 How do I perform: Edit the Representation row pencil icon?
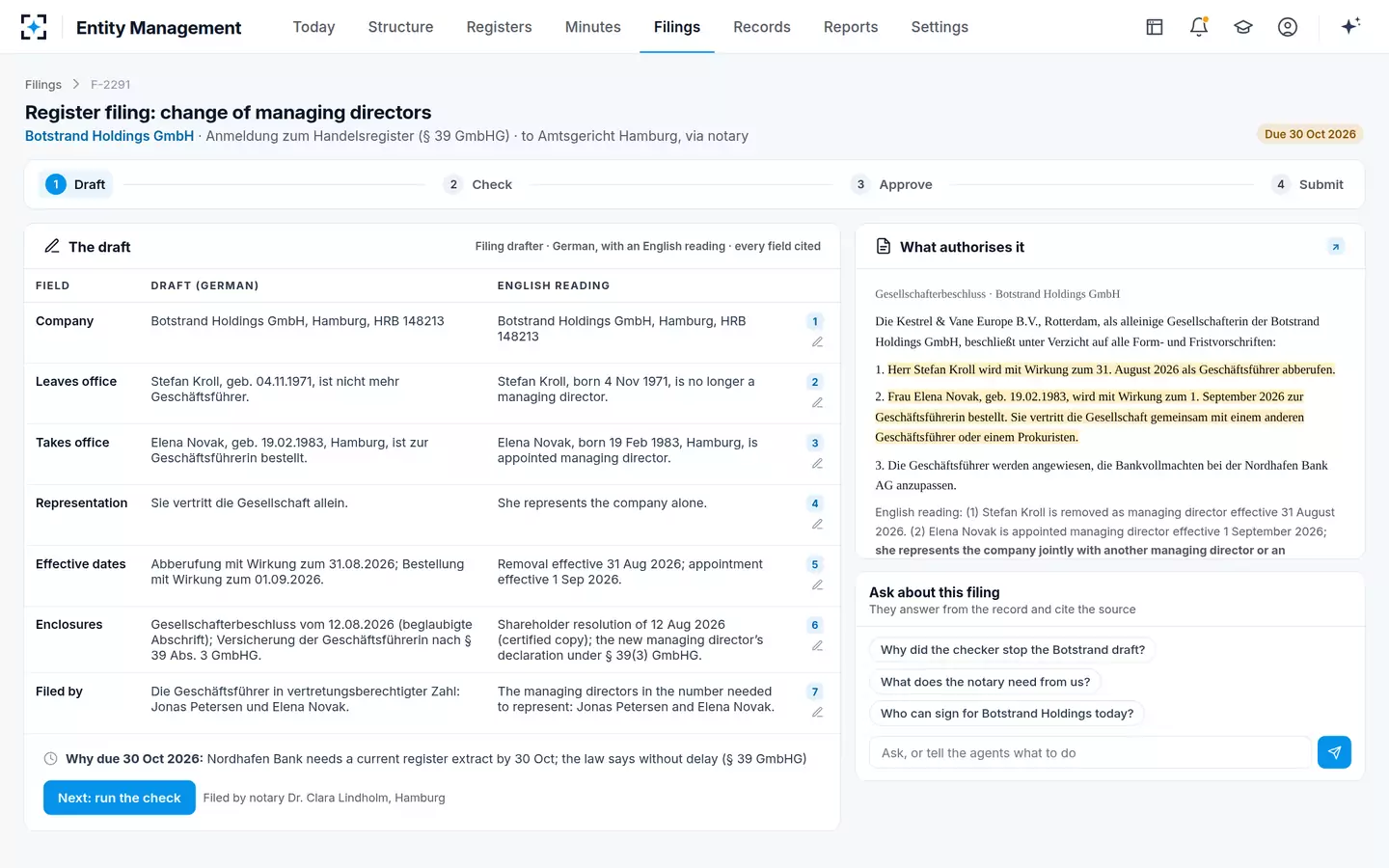click(x=817, y=525)
